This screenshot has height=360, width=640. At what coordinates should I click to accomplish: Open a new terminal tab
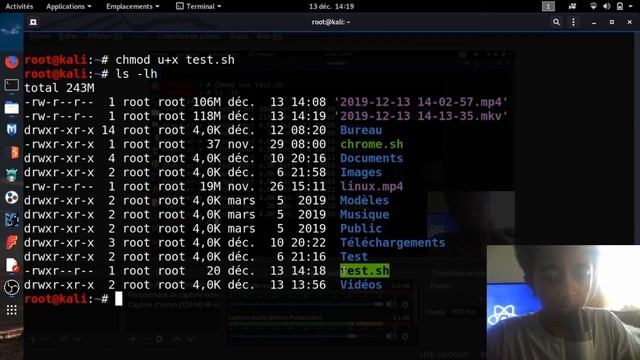[33, 22]
